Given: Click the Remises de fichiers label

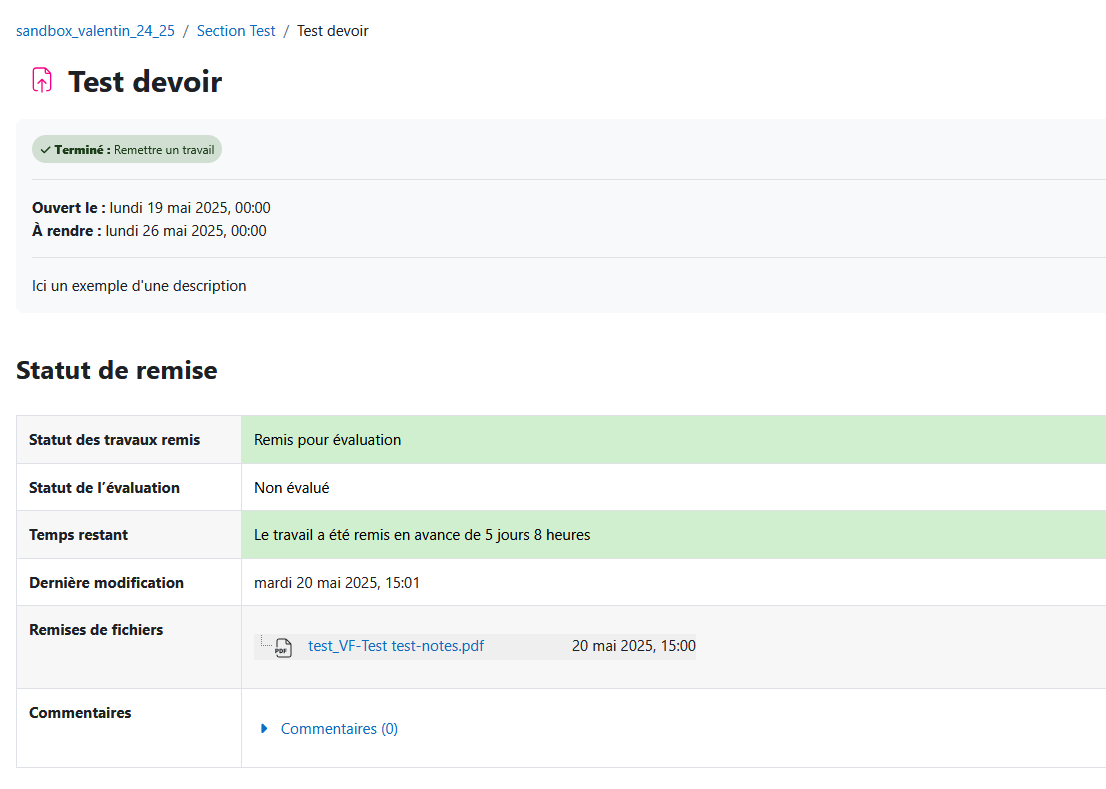Looking at the screenshot, I should point(96,630).
